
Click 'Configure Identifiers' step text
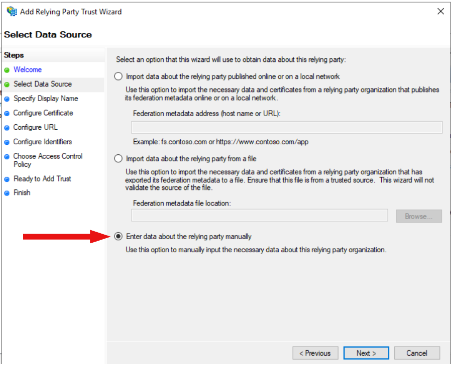[x=42, y=142]
